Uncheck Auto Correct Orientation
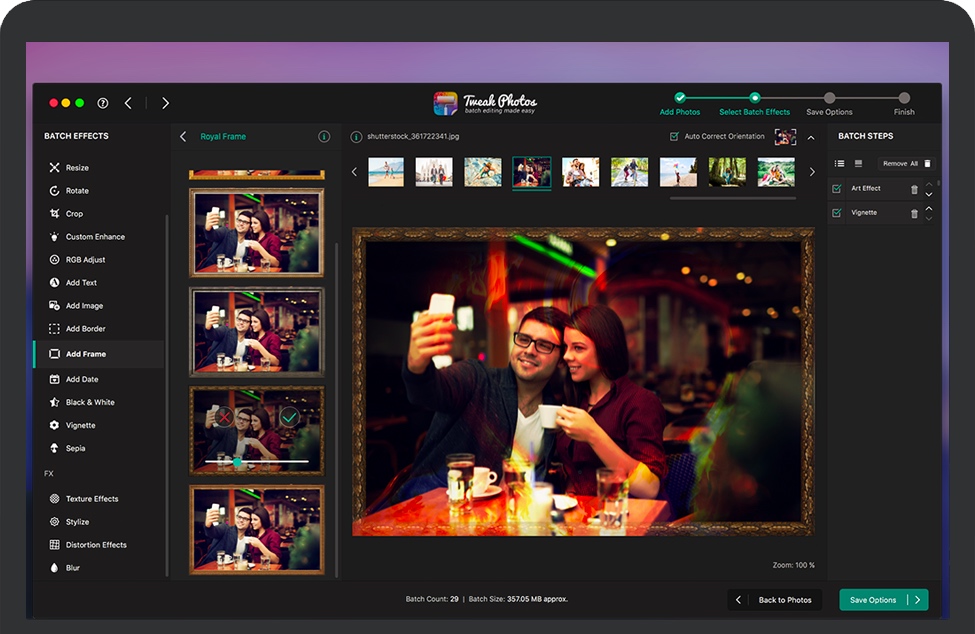975x634 pixels. pyautogui.click(x=674, y=136)
